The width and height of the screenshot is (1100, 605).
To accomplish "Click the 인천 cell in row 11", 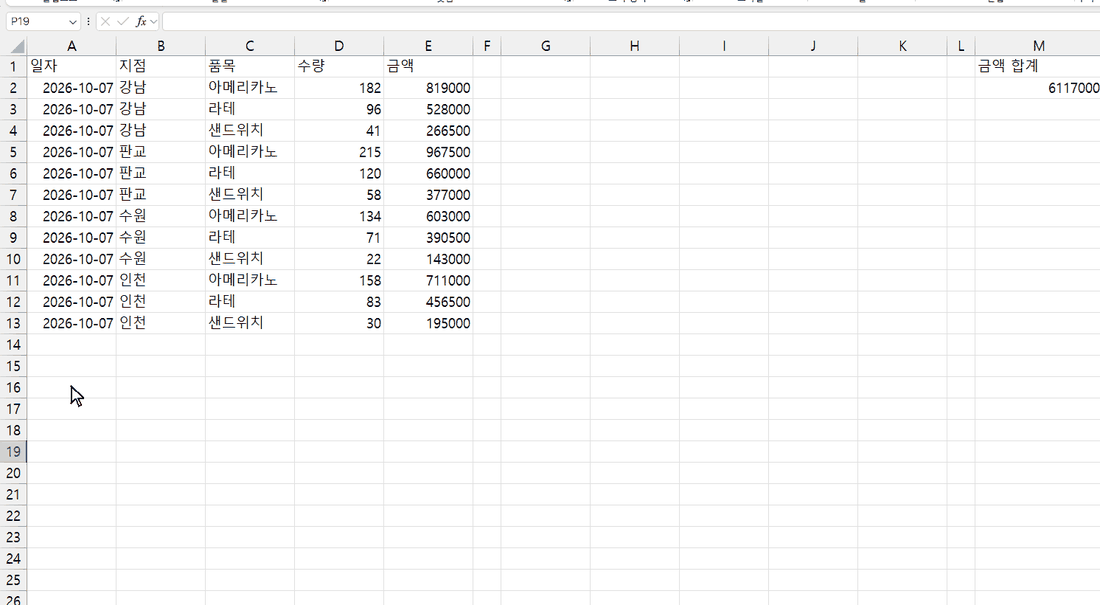I will pos(161,281).
